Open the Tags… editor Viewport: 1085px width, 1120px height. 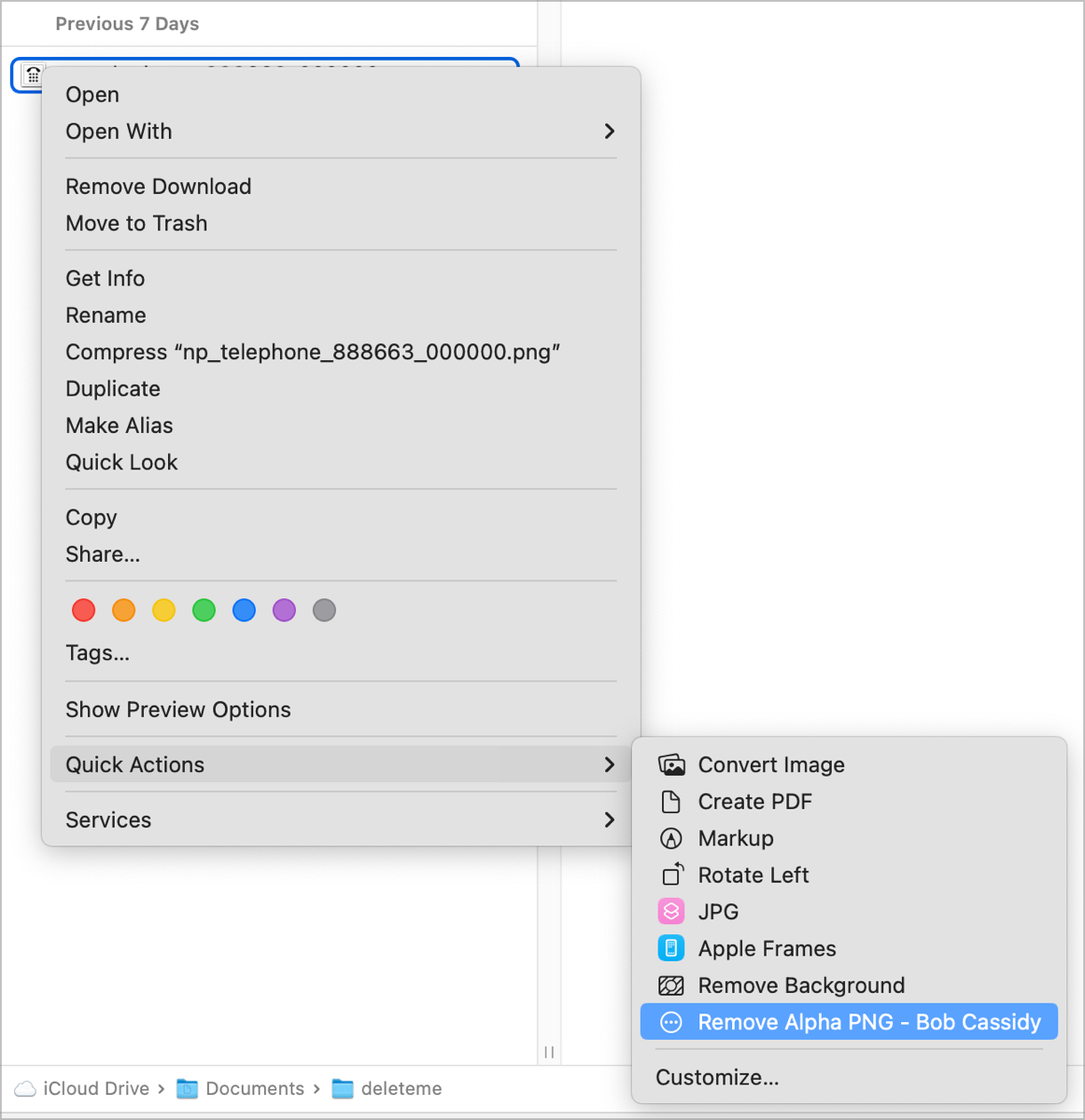98,653
